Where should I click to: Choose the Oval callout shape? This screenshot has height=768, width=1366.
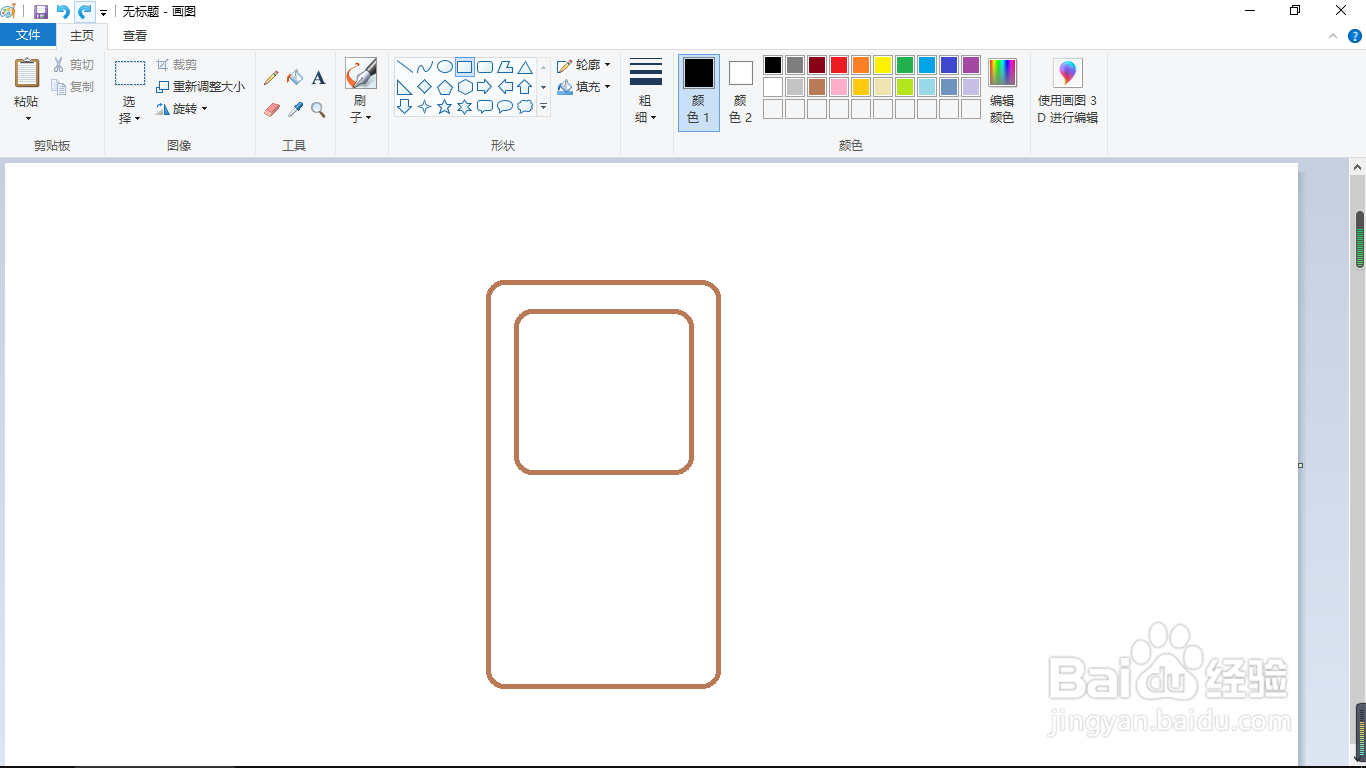[x=505, y=106]
